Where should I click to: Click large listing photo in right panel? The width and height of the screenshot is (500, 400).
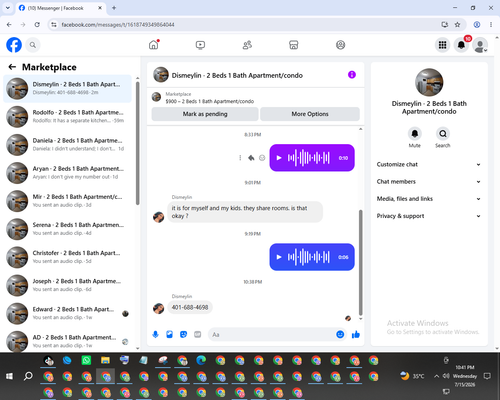429,82
